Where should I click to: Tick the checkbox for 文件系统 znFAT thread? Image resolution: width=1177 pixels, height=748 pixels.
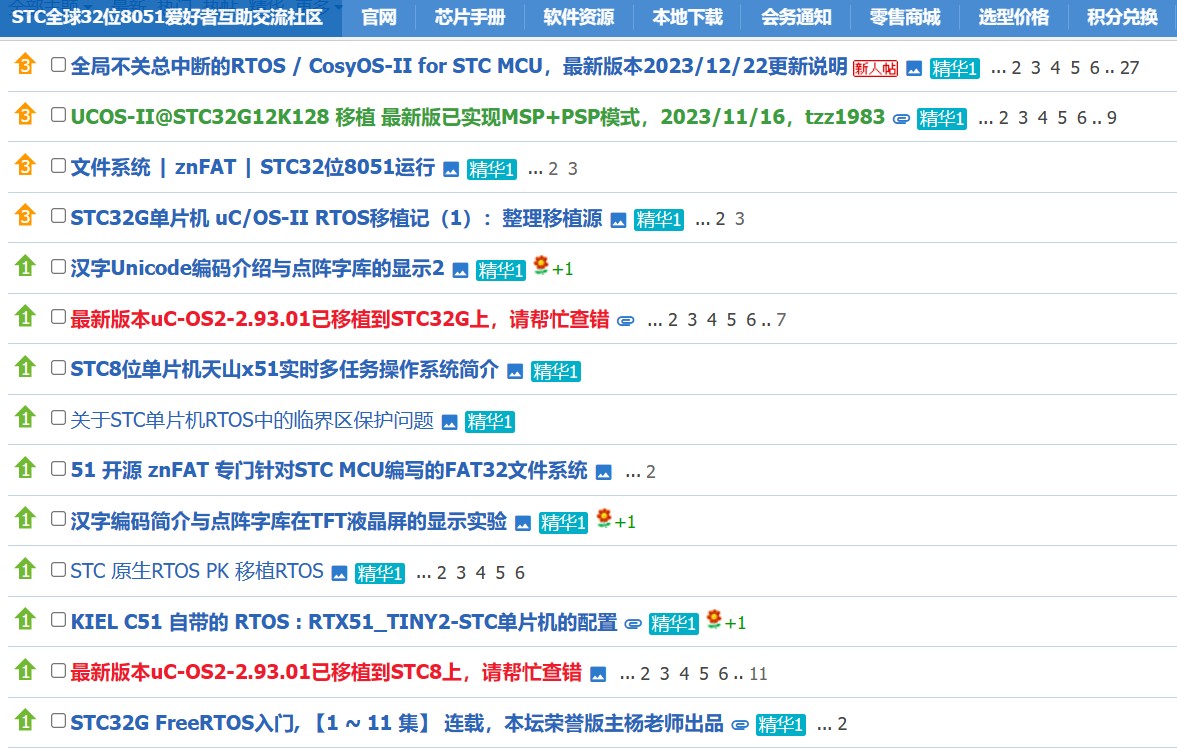coord(59,166)
